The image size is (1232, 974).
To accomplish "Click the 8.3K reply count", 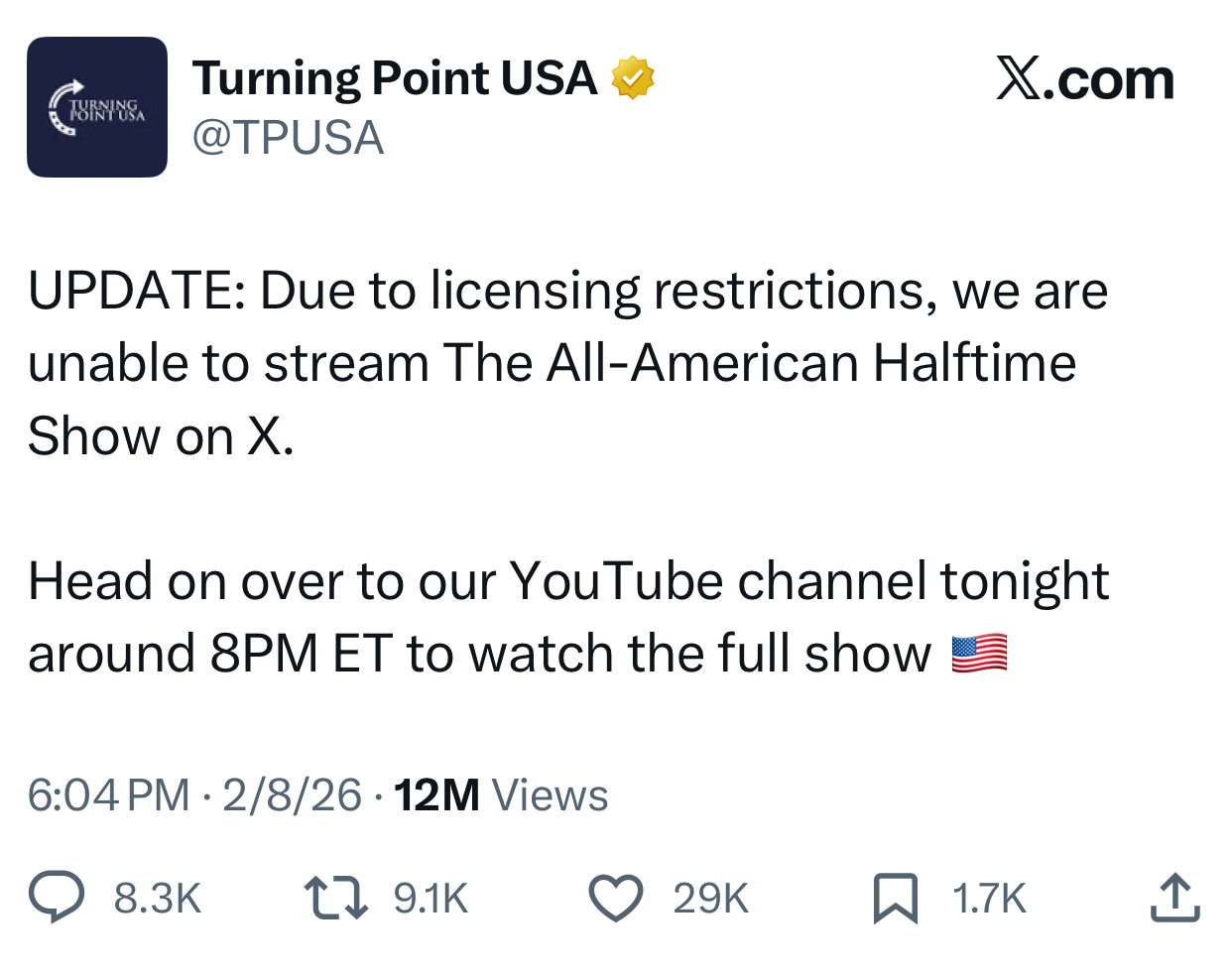I will pyautogui.click(x=158, y=899).
